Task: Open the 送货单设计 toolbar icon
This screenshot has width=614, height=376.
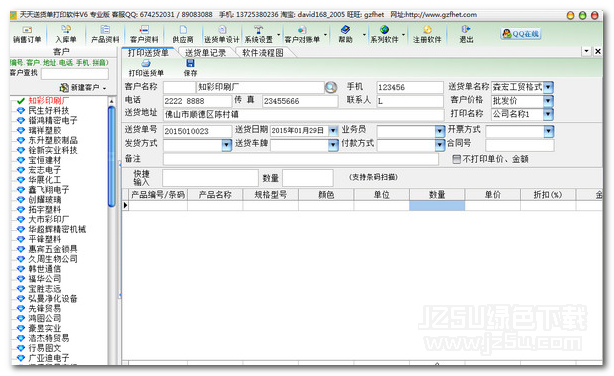Action: (222, 34)
